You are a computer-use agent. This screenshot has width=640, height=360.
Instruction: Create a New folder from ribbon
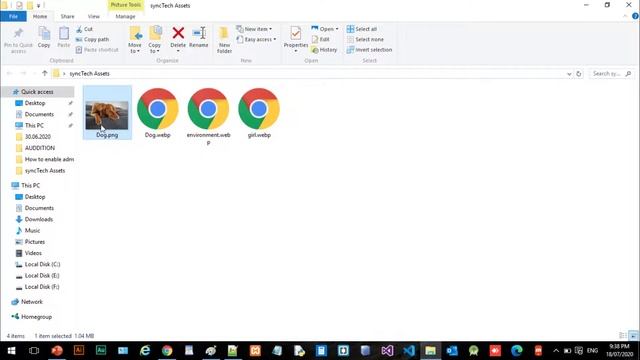point(224,40)
